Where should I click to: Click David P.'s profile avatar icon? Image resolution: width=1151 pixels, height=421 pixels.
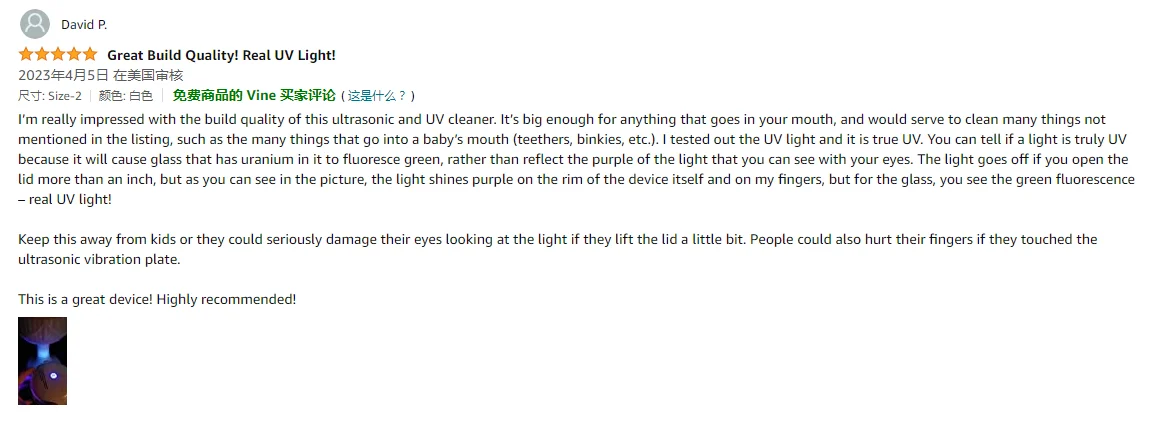coord(35,23)
